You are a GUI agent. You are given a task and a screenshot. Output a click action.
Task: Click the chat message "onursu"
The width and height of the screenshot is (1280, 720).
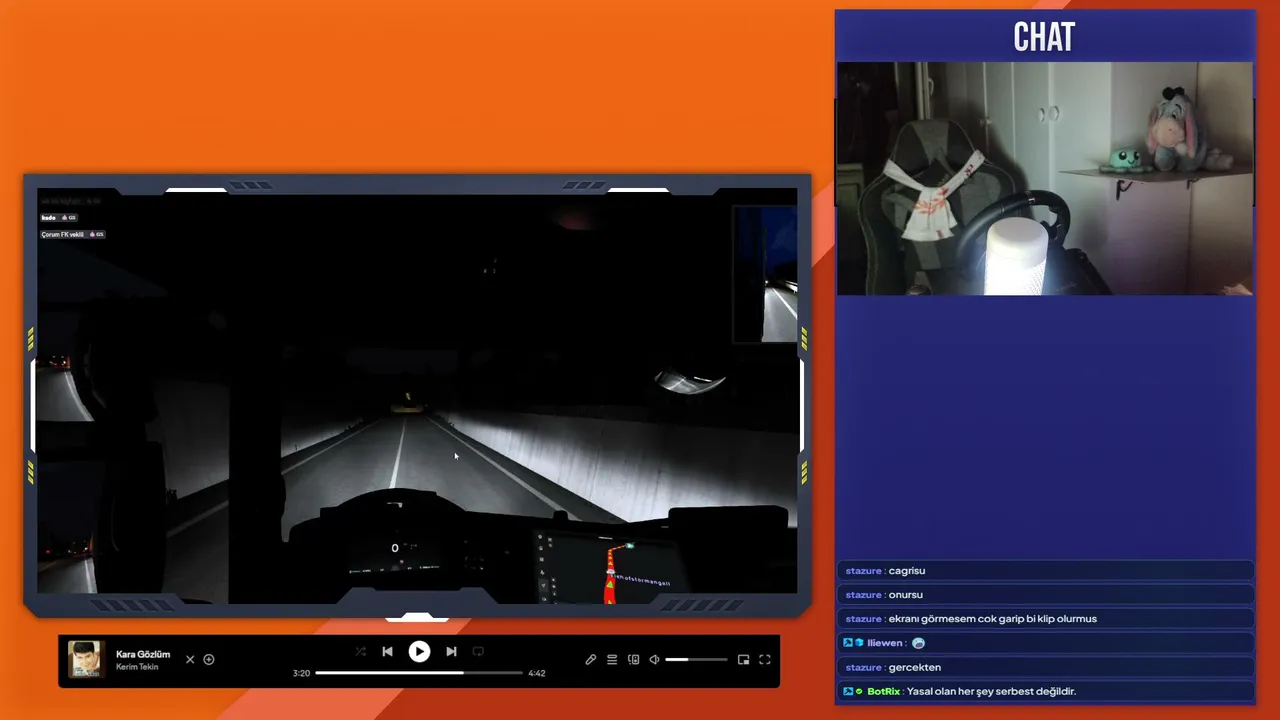pyautogui.click(x=906, y=595)
